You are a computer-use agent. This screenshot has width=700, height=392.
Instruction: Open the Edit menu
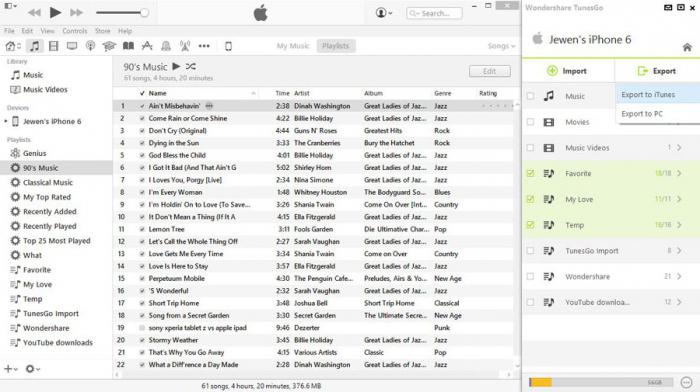(x=27, y=31)
